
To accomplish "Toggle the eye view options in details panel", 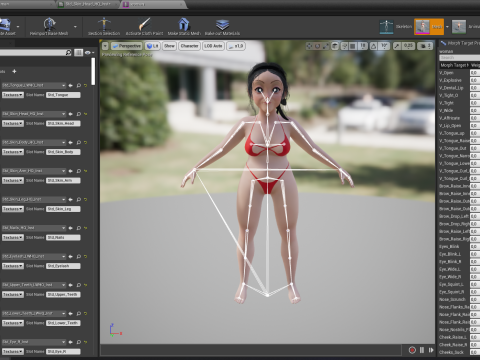I will (89, 53).
